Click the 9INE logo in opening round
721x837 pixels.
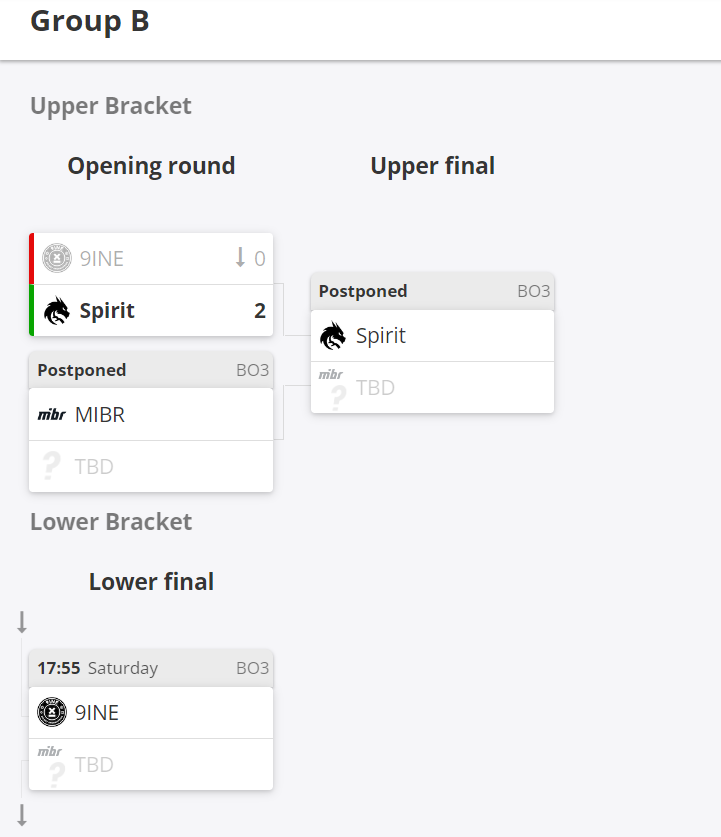(57, 259)
